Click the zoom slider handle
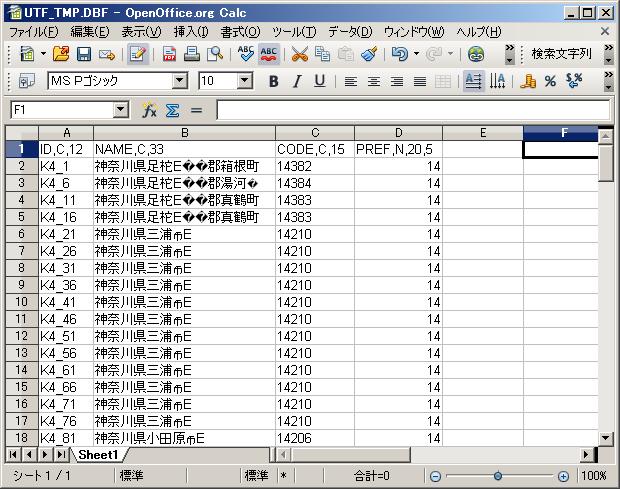 [497, 476]
